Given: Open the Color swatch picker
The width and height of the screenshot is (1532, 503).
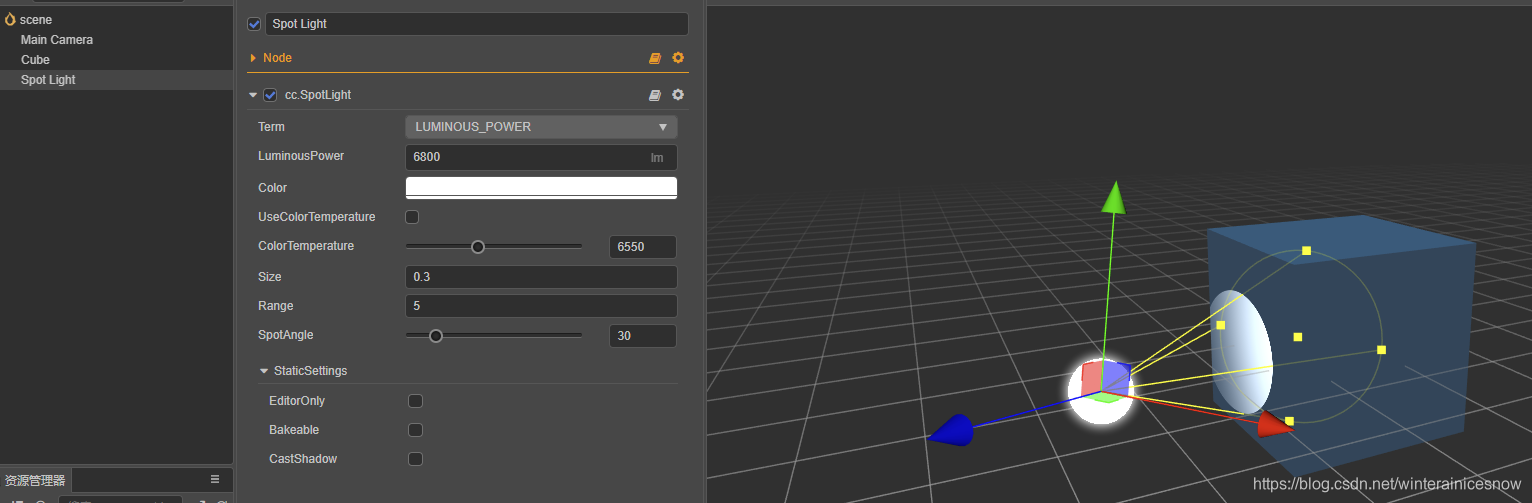Looking at the screenshot, I should 541,188.
